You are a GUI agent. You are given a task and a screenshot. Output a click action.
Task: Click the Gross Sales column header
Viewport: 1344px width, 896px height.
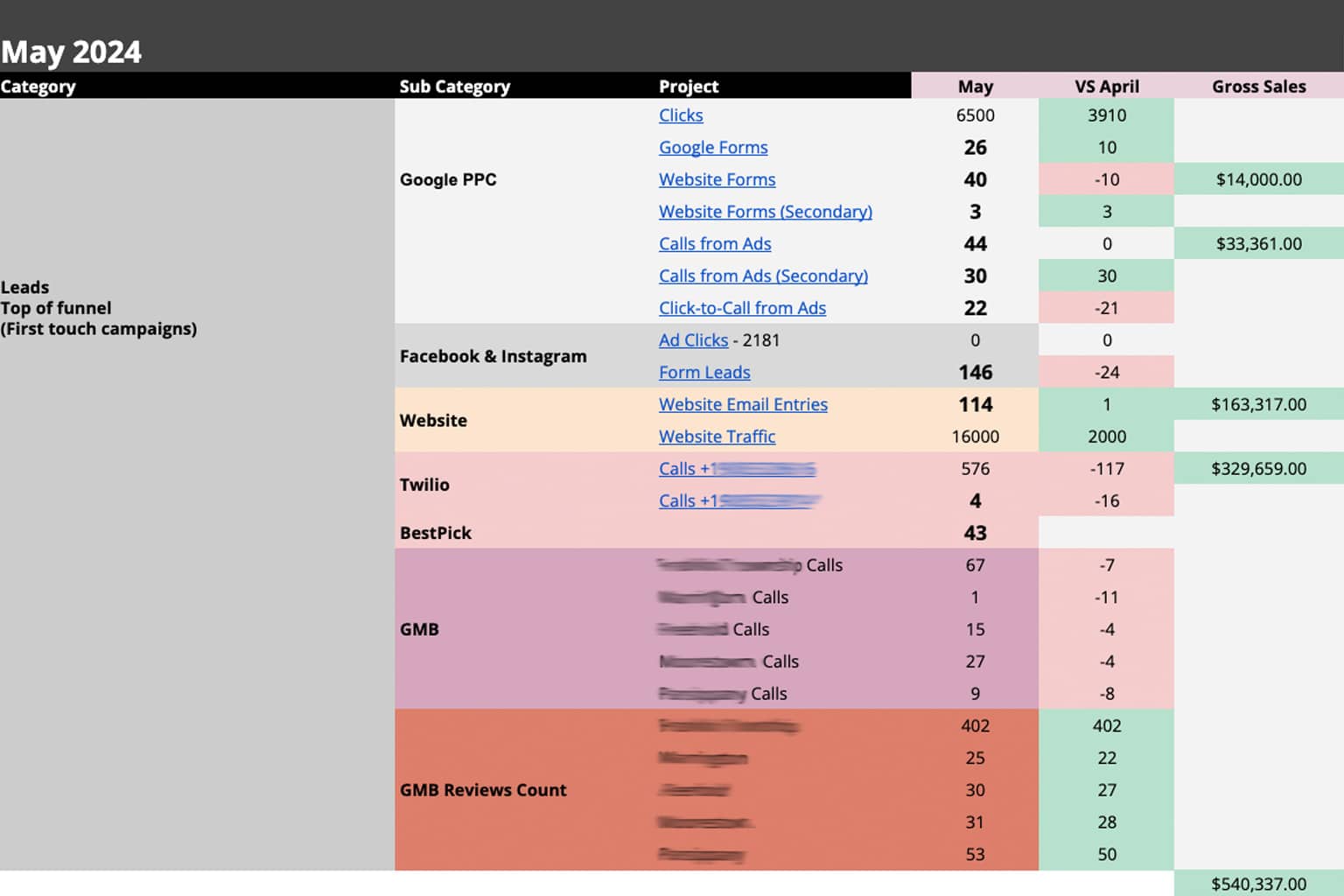(x=1257, y=87)
